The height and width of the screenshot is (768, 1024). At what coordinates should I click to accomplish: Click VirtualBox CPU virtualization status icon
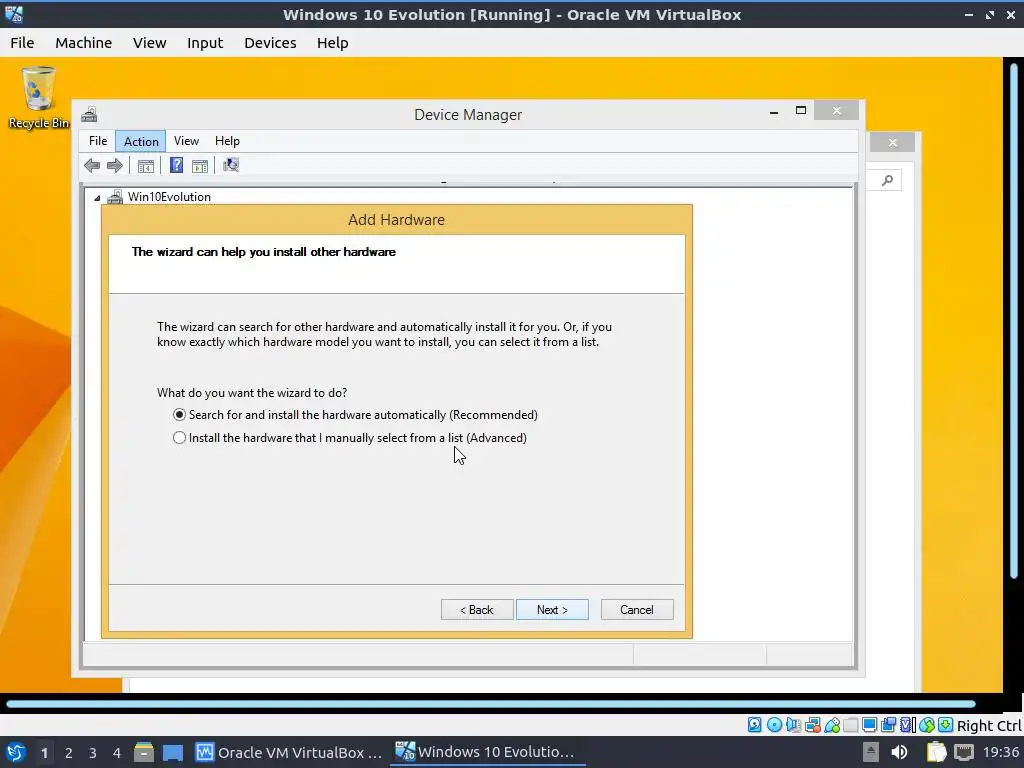point(908,725)
